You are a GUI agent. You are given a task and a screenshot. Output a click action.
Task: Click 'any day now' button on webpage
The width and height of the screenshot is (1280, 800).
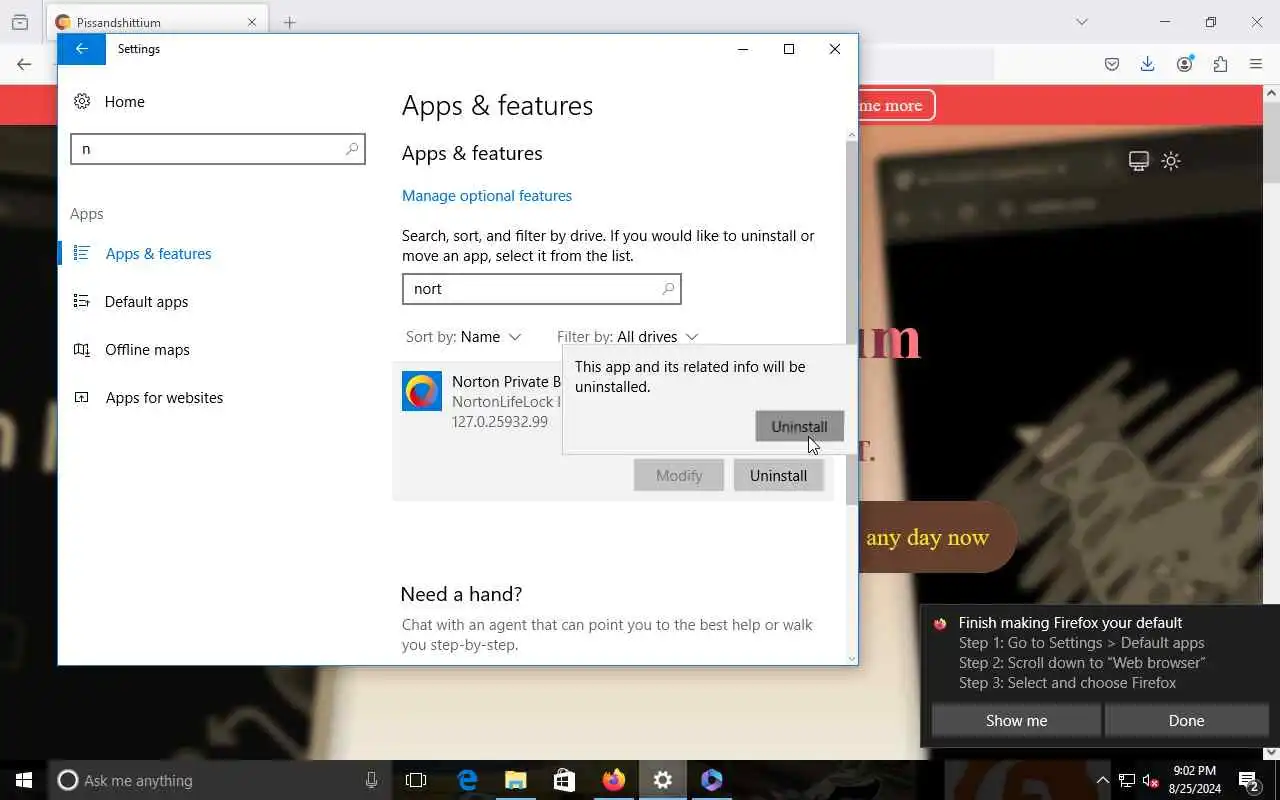937,538
